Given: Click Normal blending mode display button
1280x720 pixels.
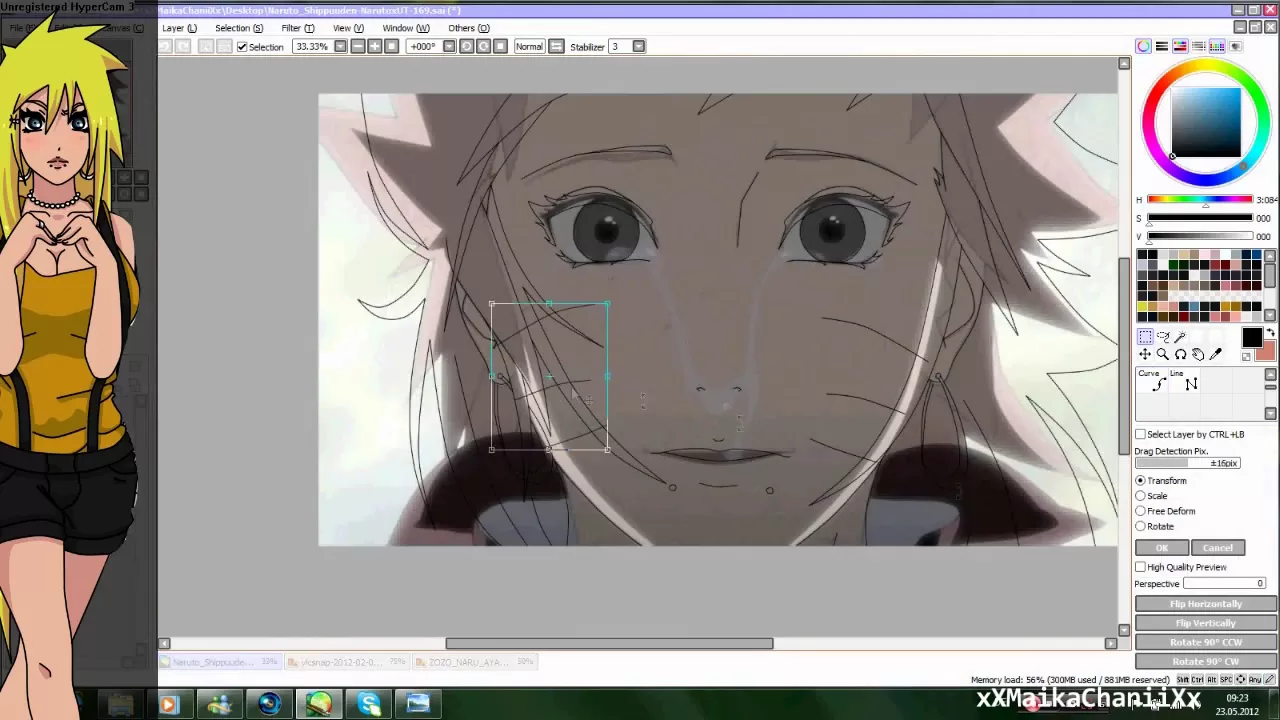Looking at the screenshot, I should tap(529, 46).
